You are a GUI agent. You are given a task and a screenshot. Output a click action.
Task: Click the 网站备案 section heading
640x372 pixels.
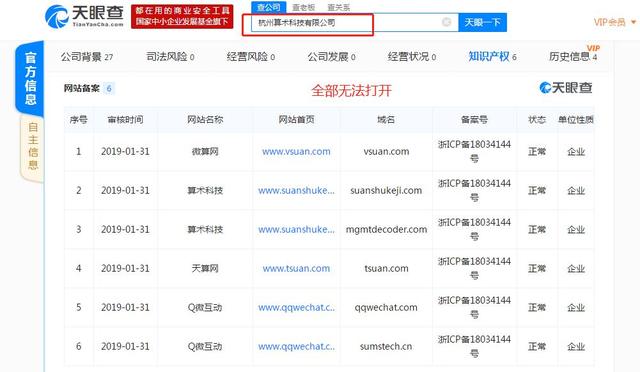[82, 88]
